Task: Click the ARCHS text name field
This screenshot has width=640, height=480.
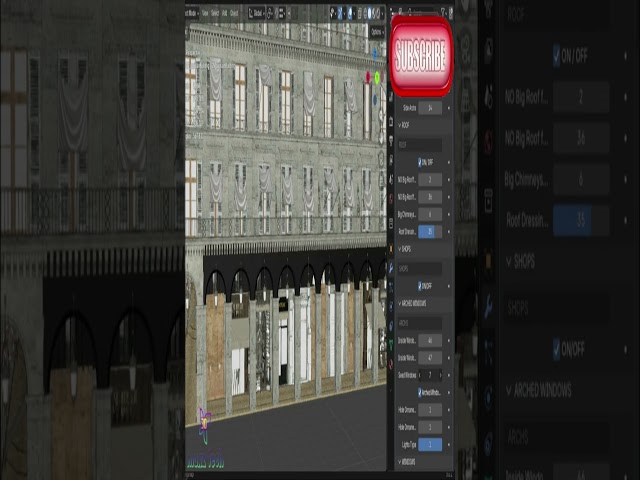Action: (x=420, y=323)
